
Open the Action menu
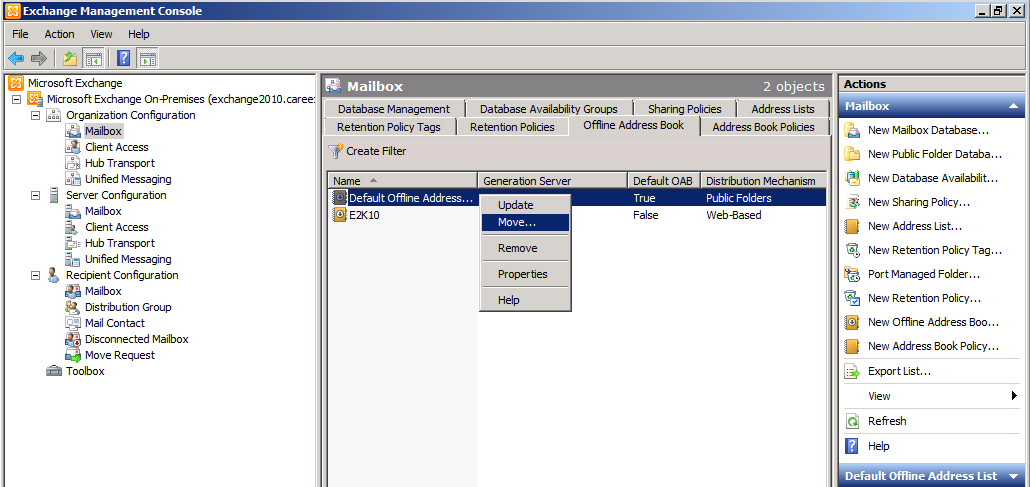tap(59, 34)
